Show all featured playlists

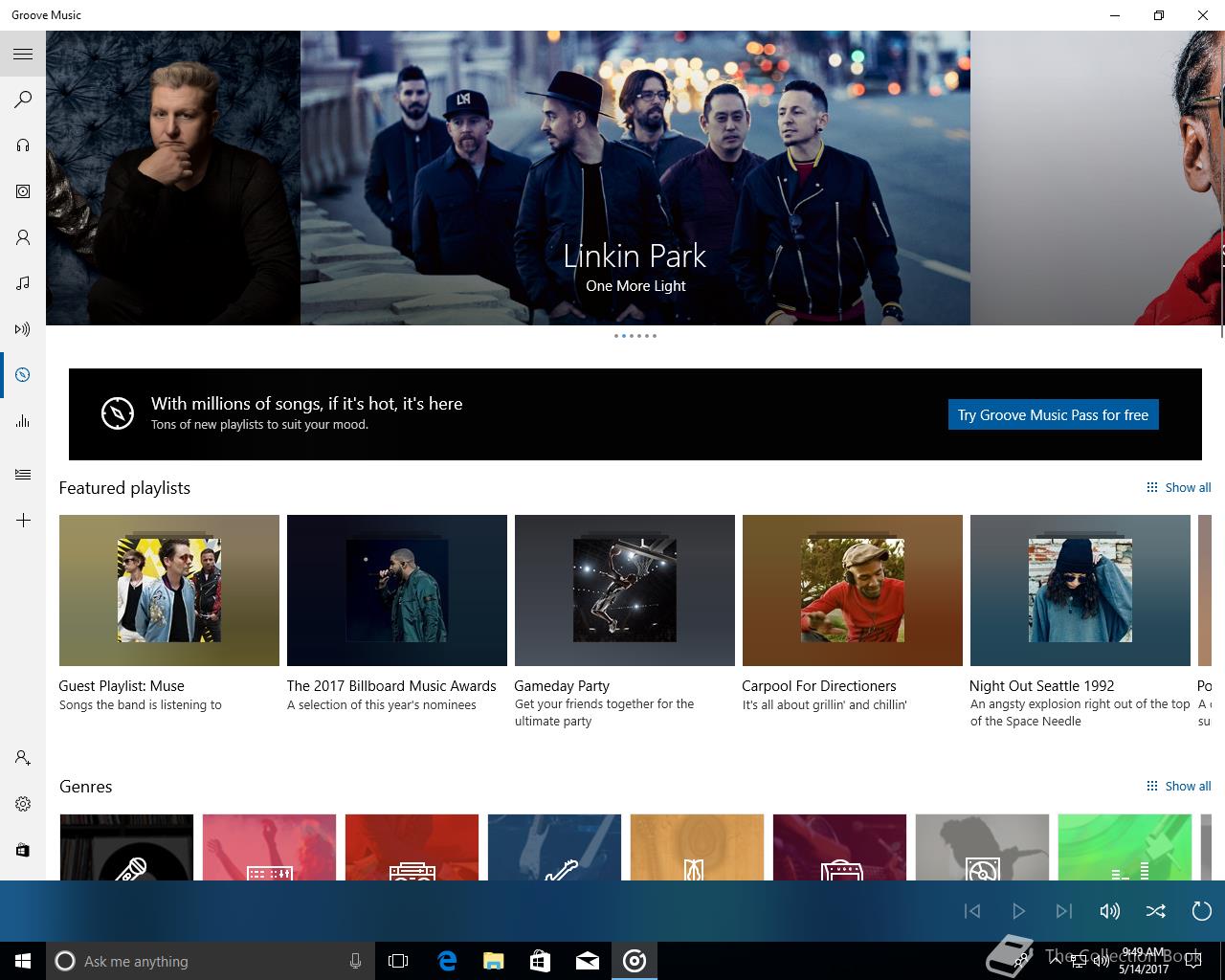click(1179, 487)
